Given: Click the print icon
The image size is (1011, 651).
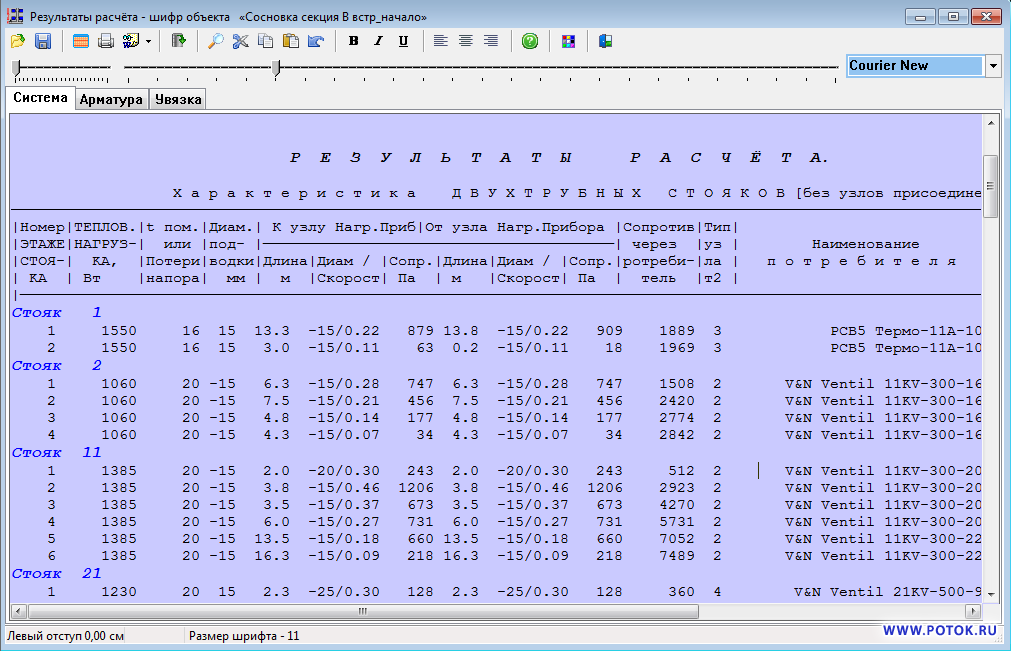Looking at the screenshot, I should [x=106, y=41].
